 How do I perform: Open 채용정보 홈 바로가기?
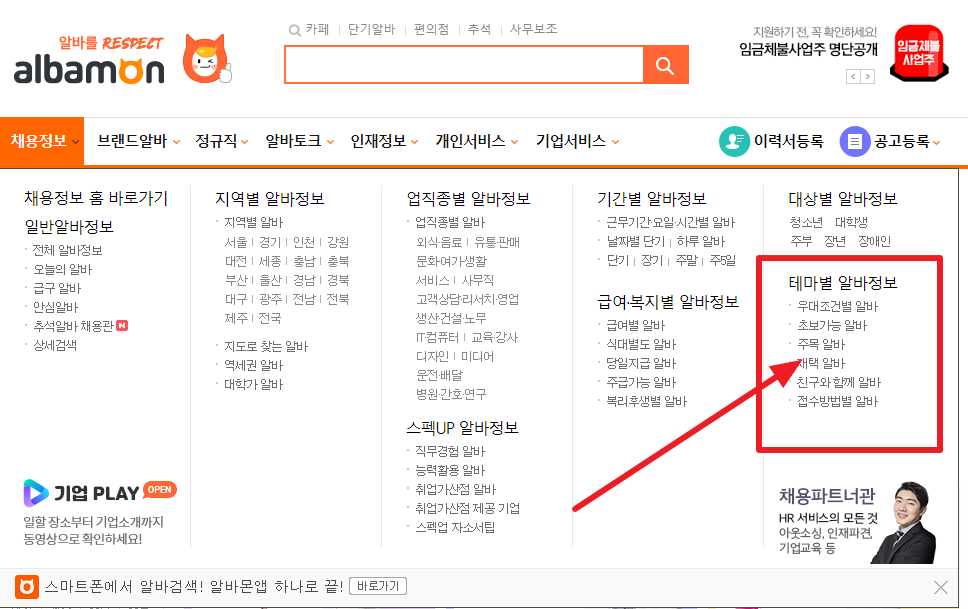[96, 198]
